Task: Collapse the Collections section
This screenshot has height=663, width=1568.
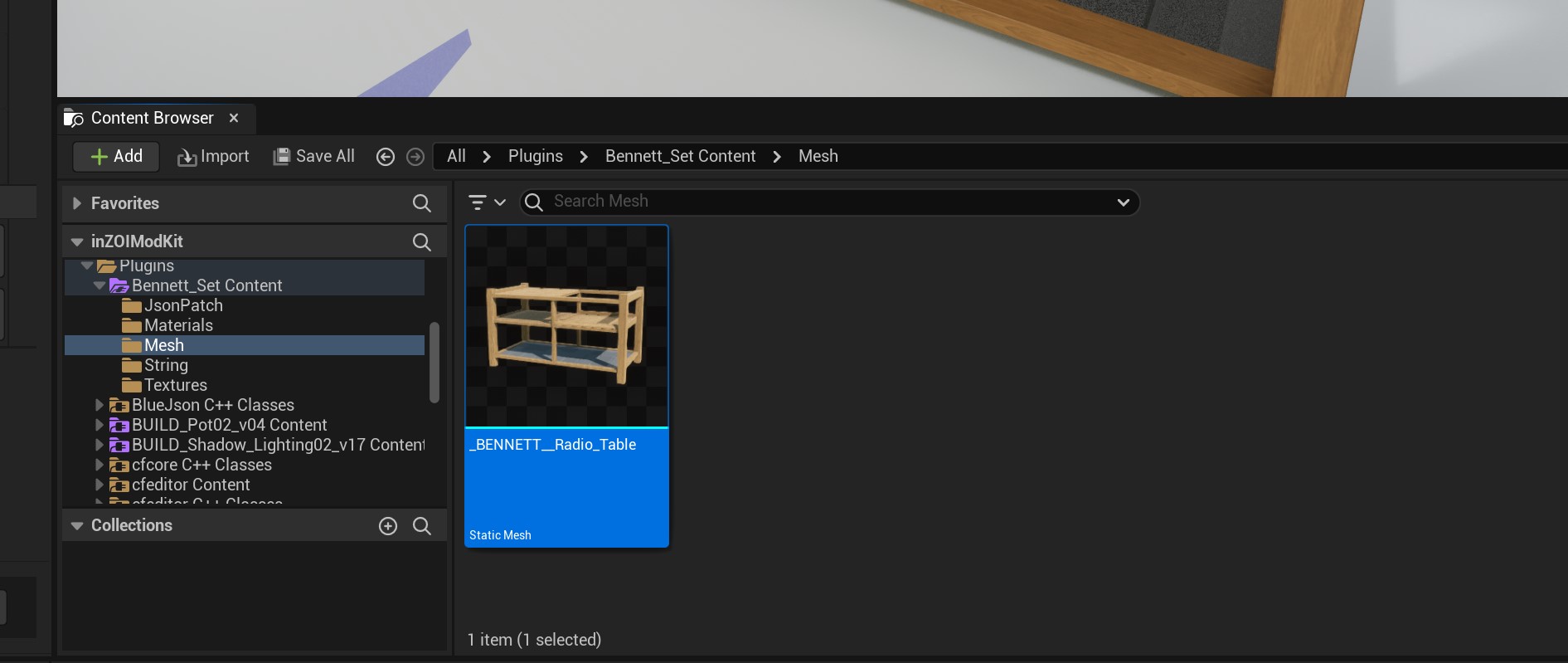Action: pos(77,525)
